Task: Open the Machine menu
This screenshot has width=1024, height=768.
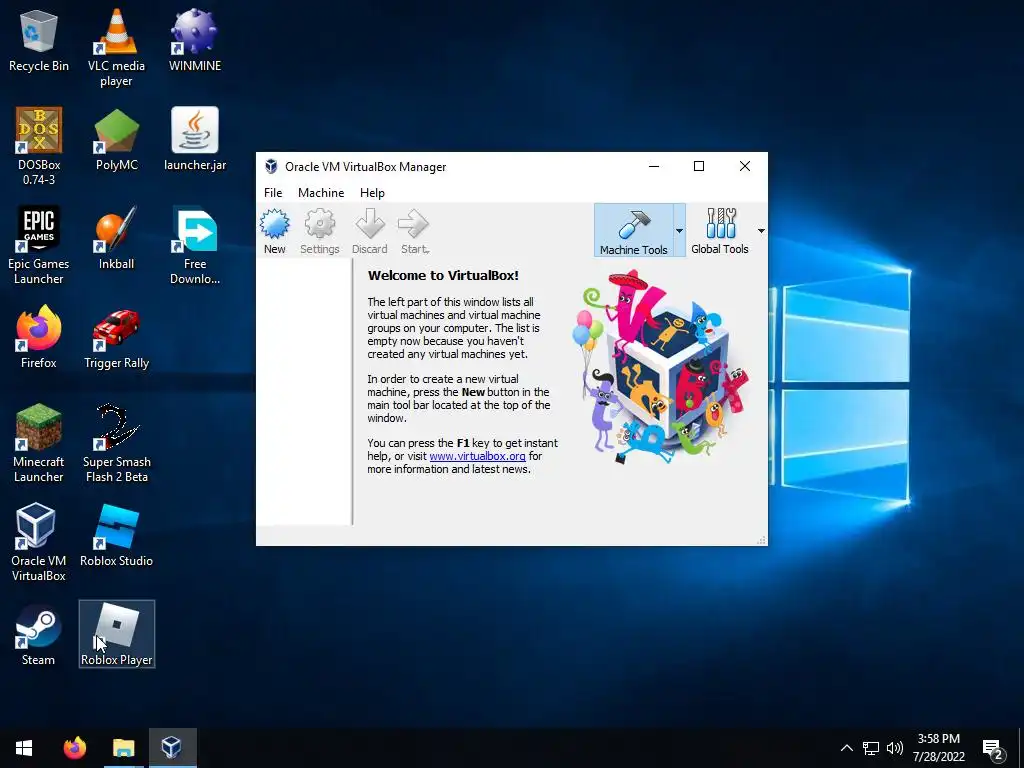Action: pos(321,193)
